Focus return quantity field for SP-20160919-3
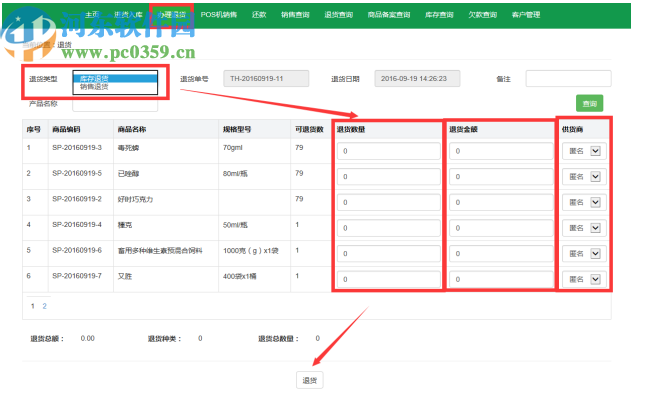This screenshot has height=413, width=648. click(x=388, y=151)
